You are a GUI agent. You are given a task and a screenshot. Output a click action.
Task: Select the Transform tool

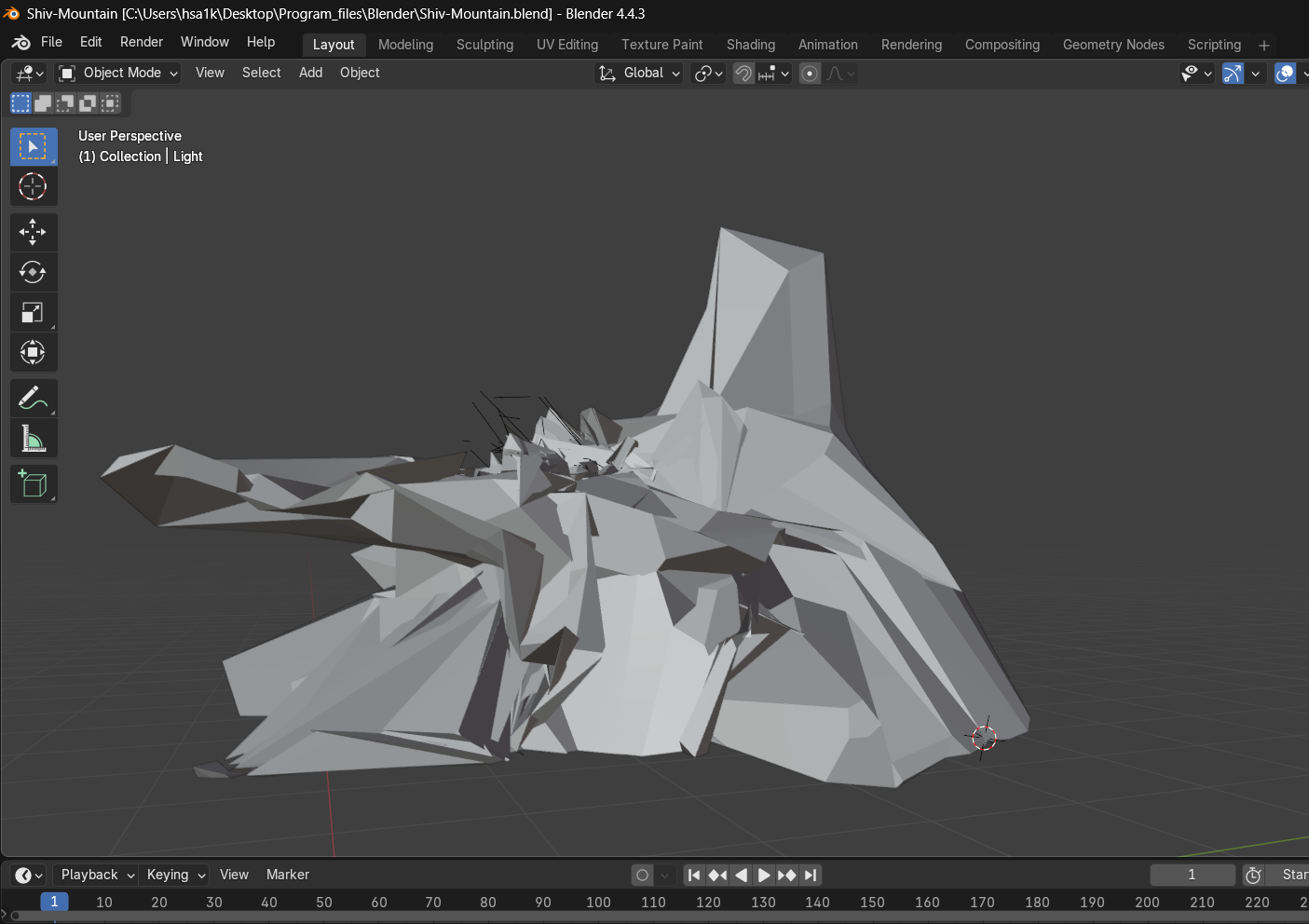click(33, 353)
